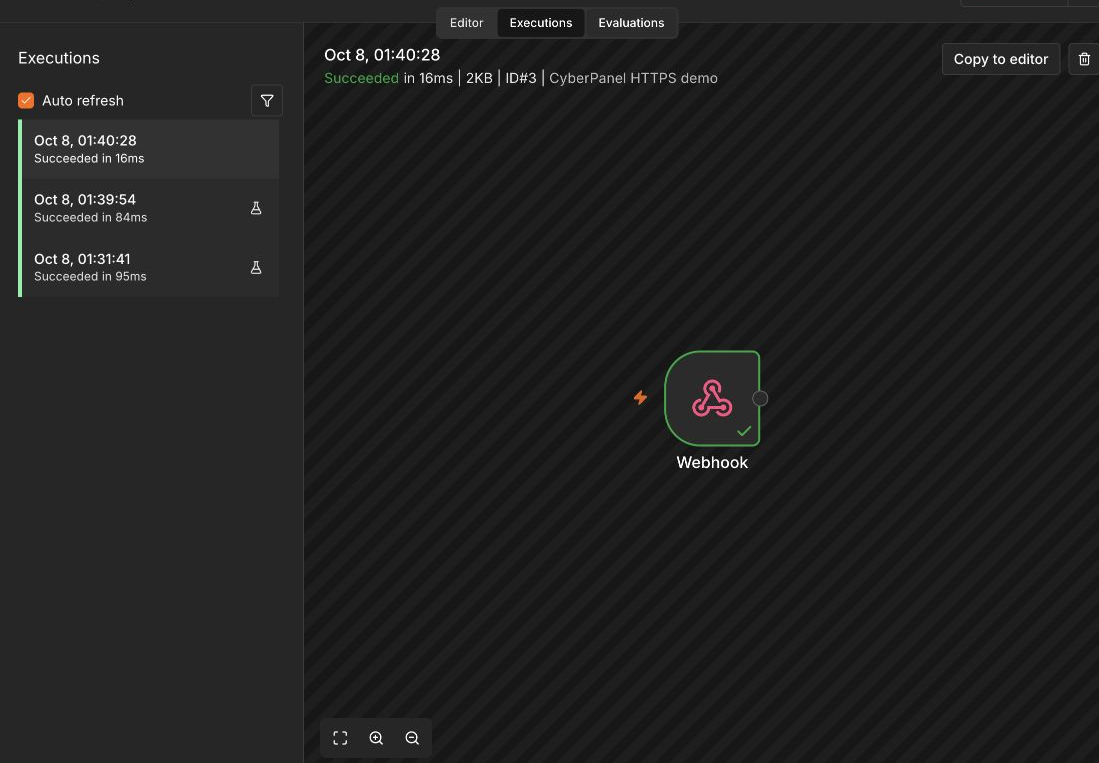Select the Oct 8, 01:40:28 execution
The image size is (1099, 763).
click(150, 149)
